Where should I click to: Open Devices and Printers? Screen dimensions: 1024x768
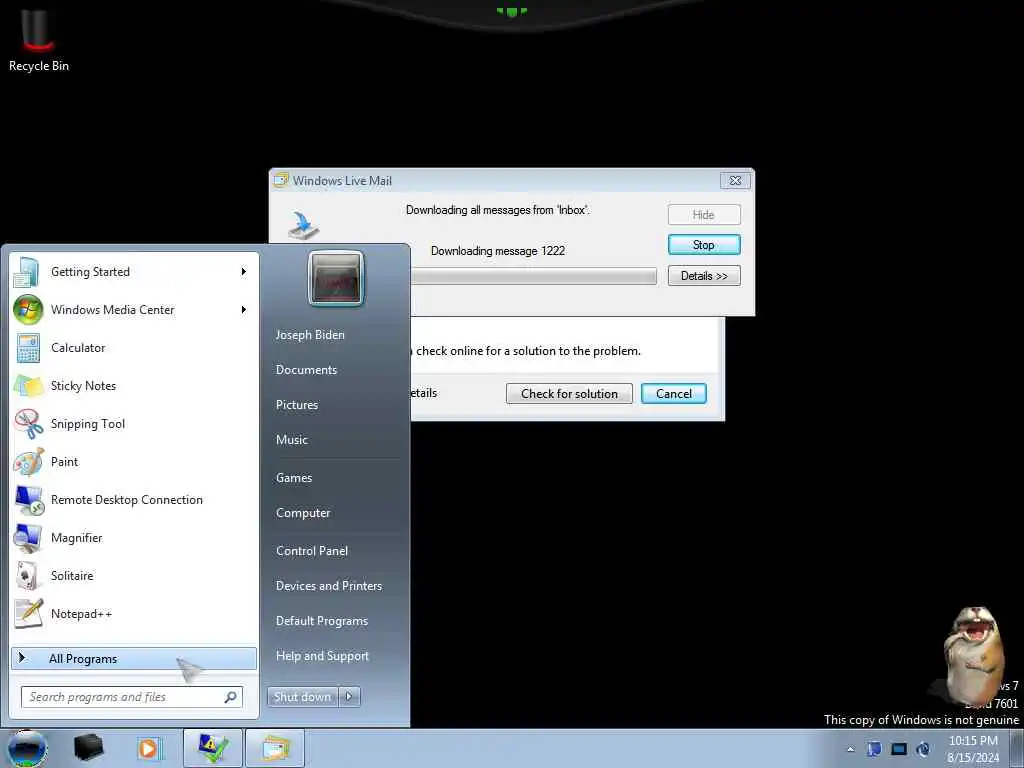(x=329, y=586)
